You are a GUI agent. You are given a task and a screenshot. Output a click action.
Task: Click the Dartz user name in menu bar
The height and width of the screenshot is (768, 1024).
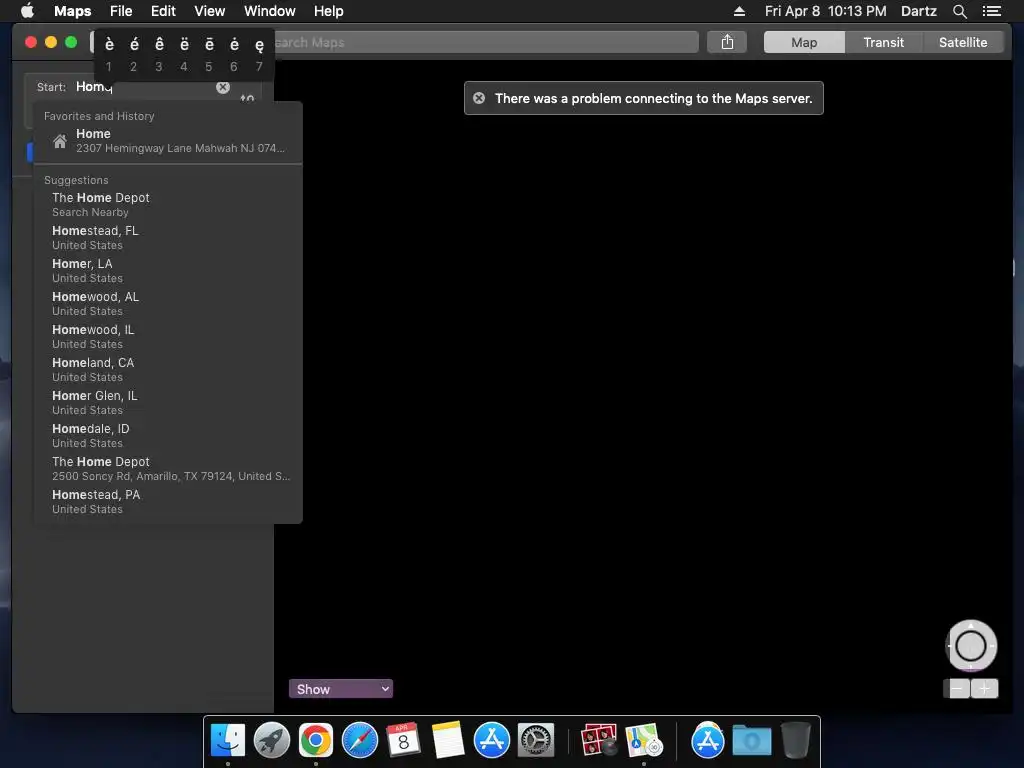[x=918, y=11]
